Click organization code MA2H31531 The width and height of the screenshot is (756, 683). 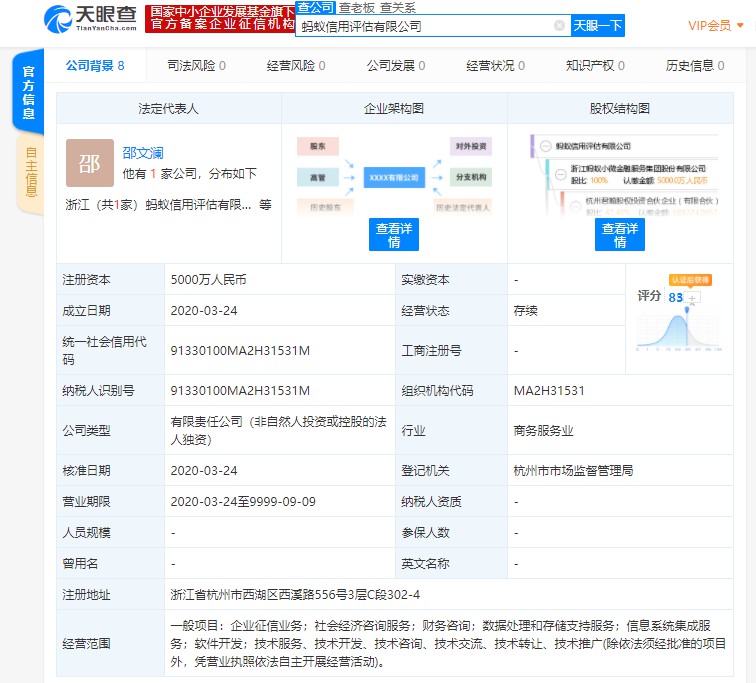point(549,390)
